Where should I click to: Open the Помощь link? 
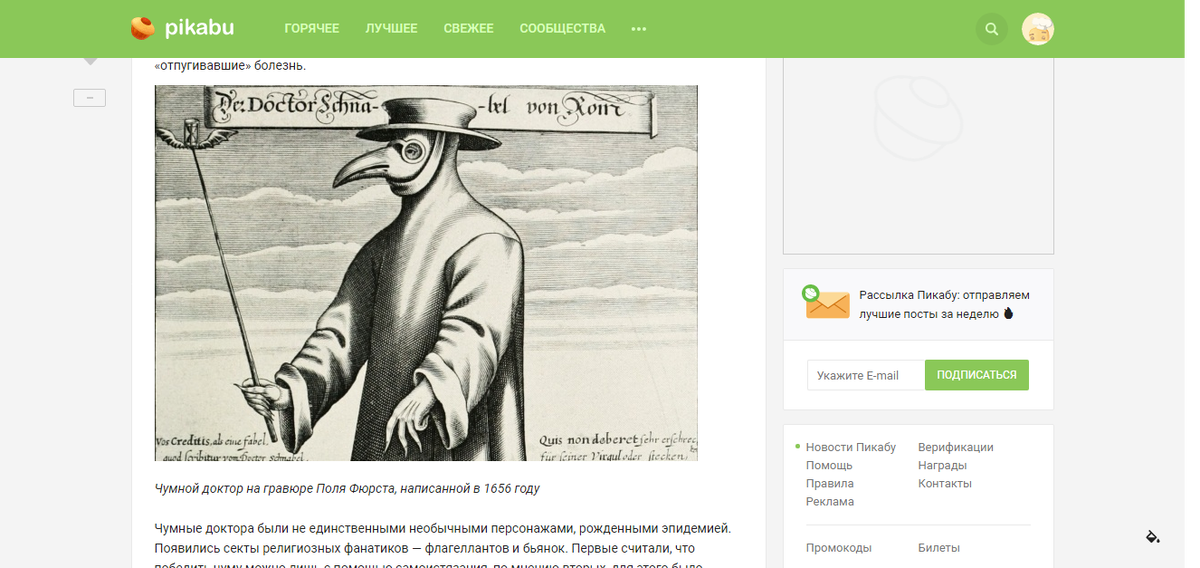829,465
